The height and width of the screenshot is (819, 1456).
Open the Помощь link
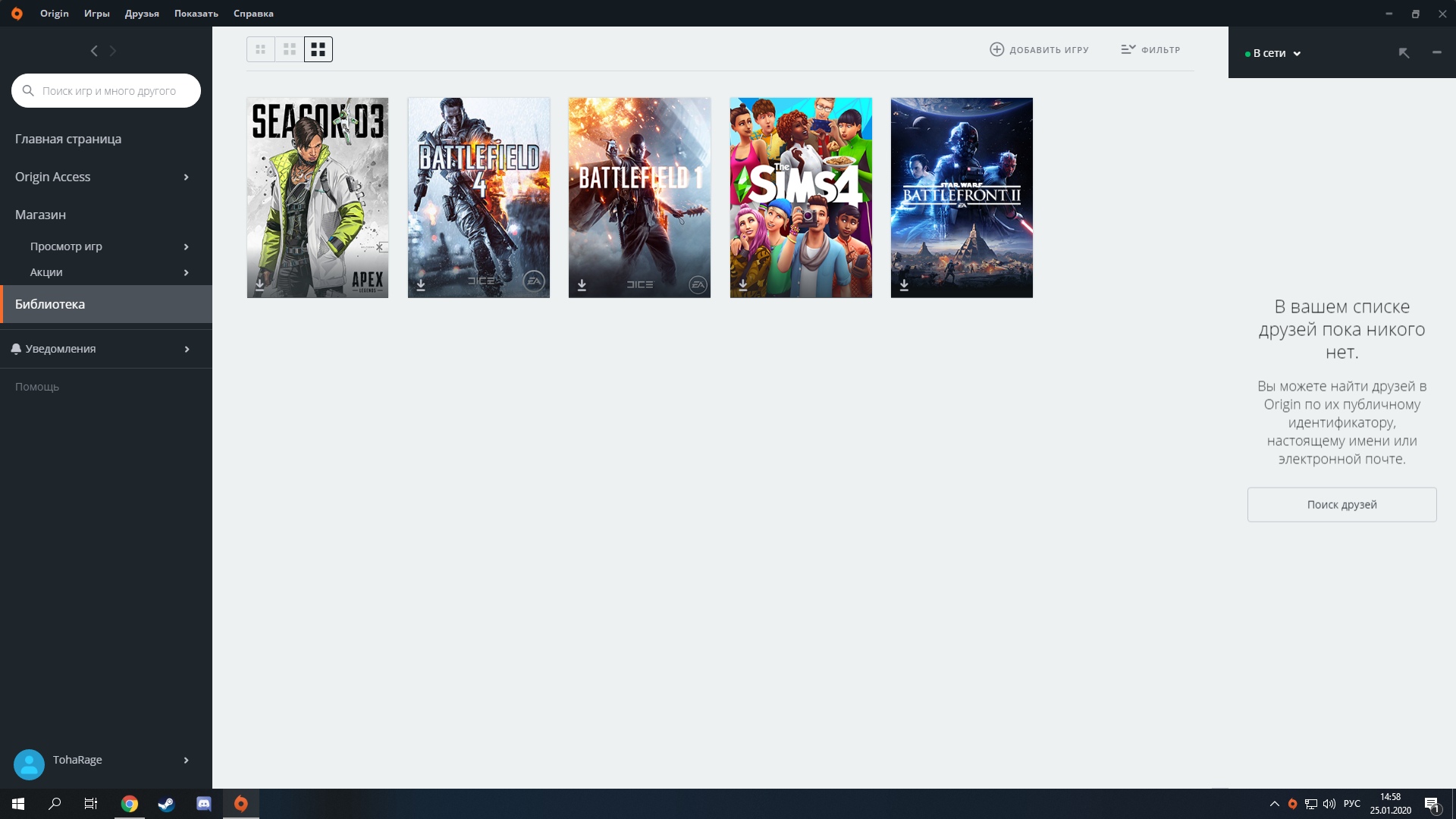click(x=37, y=387)
